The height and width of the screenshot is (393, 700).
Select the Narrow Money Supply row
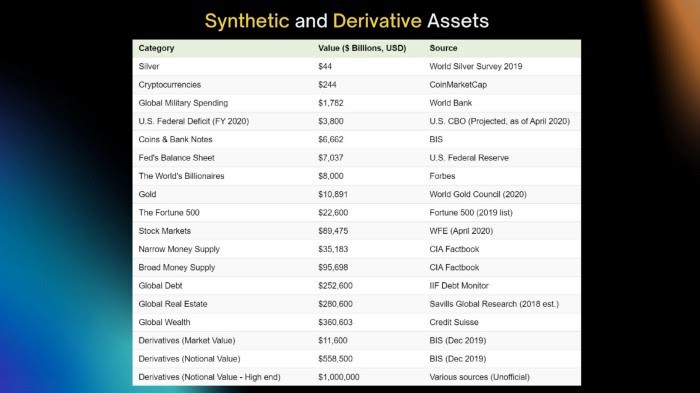point(357,249)
